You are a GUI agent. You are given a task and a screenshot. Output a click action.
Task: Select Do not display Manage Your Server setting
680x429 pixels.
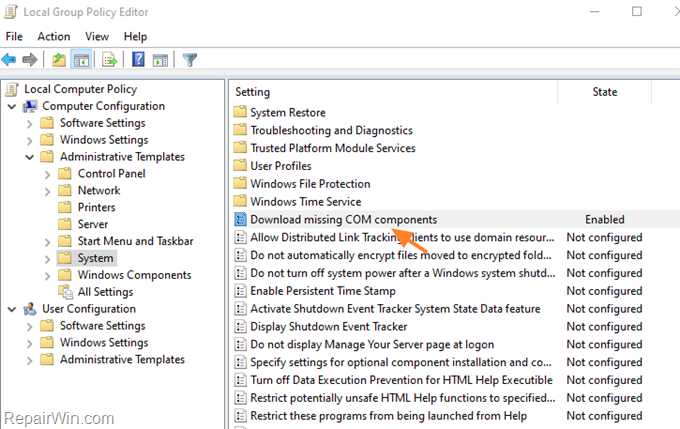point(372,344)
